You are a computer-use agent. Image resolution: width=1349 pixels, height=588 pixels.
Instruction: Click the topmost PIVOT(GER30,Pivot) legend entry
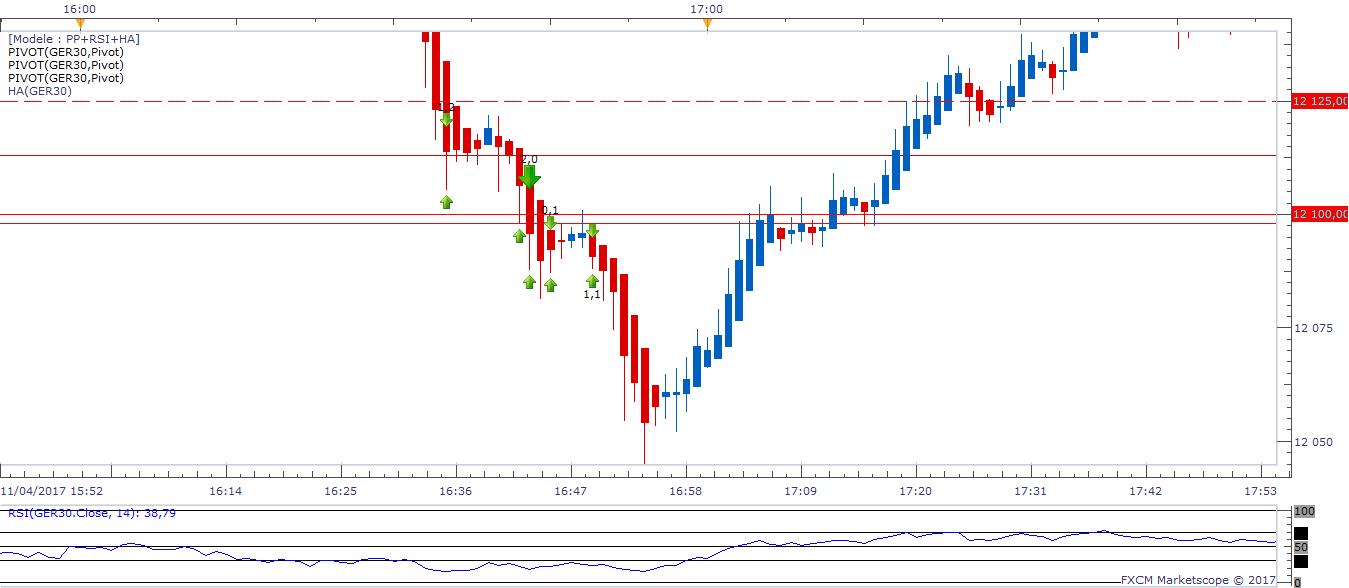click(66, 52)
